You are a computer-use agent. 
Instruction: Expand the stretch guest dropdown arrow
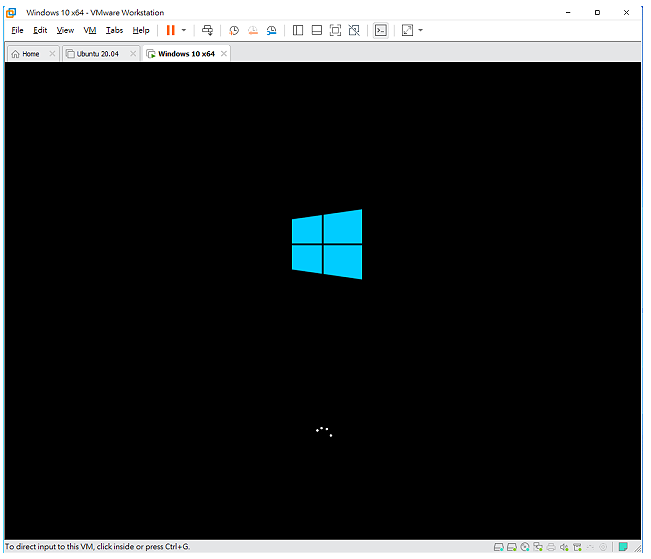tap(421, 30)
